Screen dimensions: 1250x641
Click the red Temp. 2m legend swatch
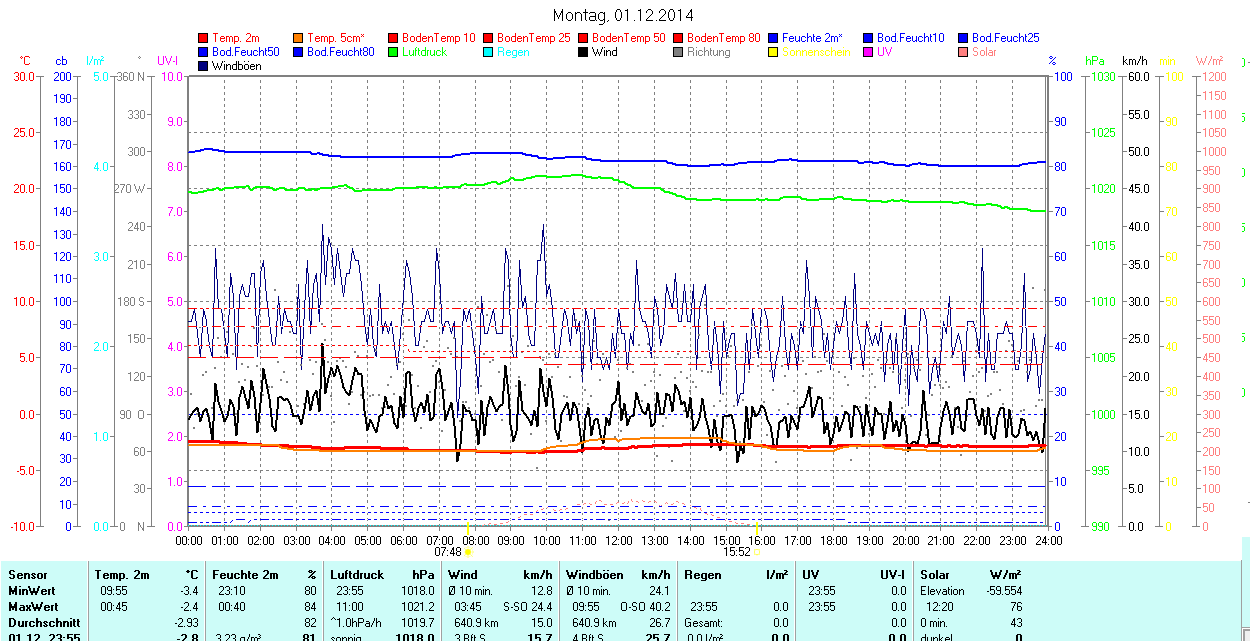(204, 38)
